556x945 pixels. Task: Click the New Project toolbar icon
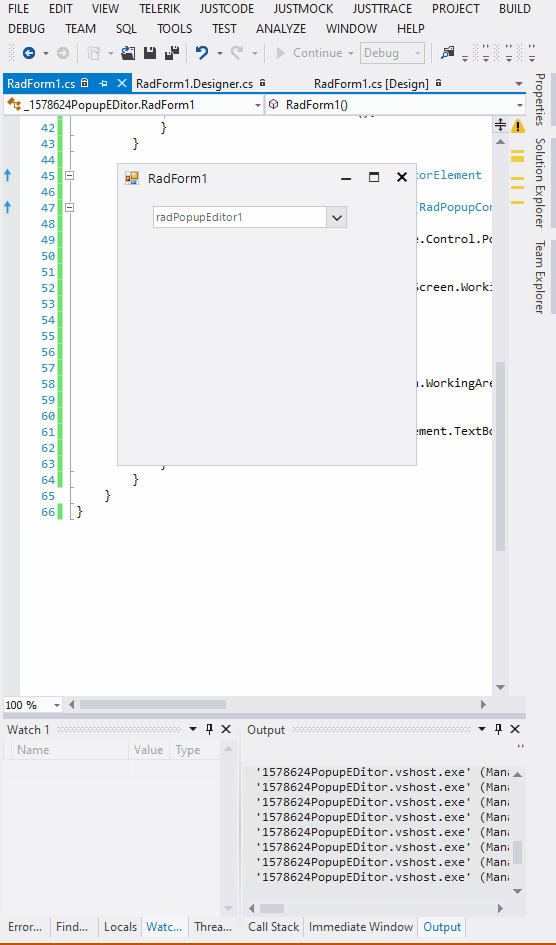click(93, 53)
